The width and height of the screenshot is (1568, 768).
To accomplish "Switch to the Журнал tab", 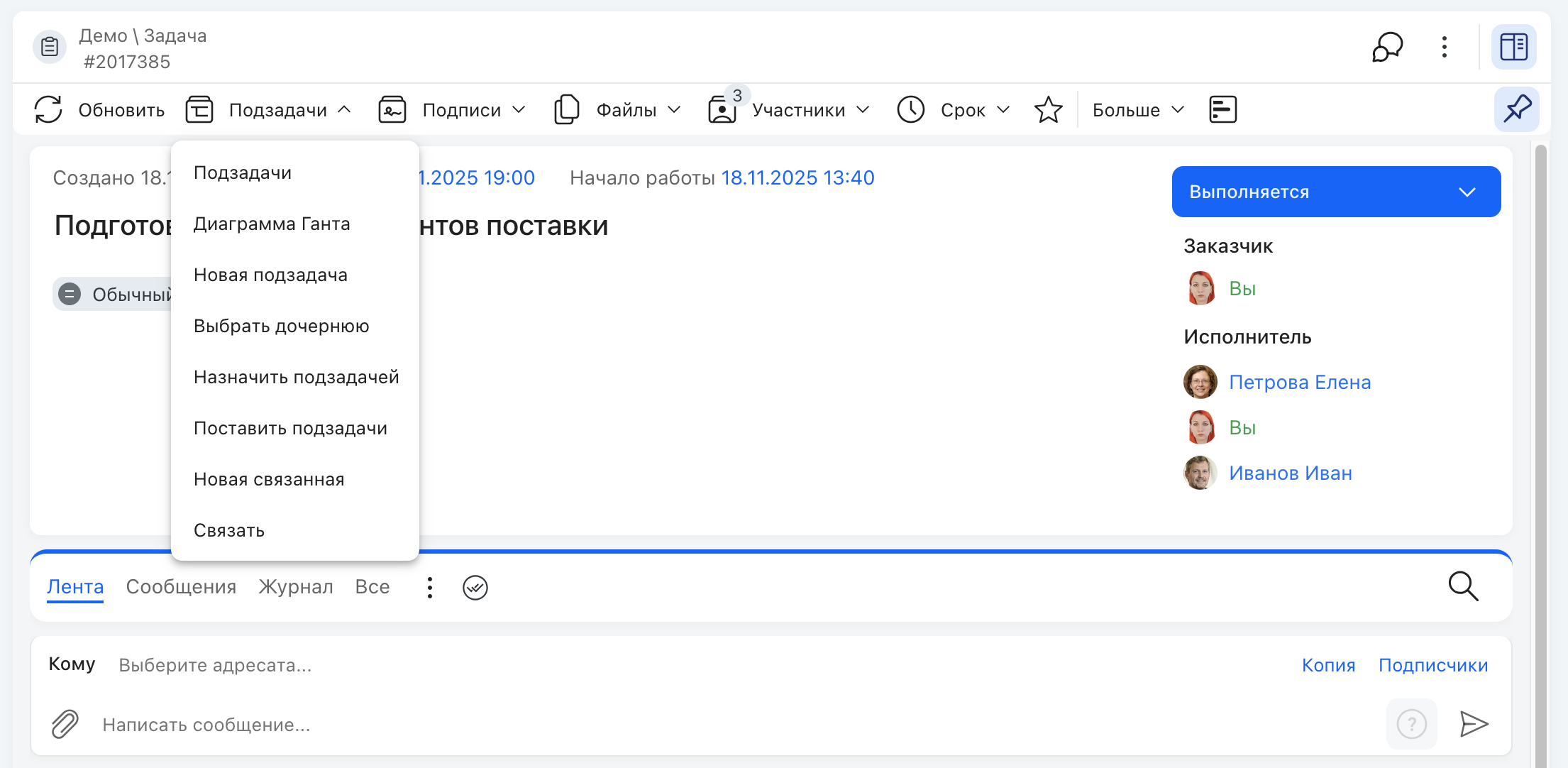I will 296,587.
